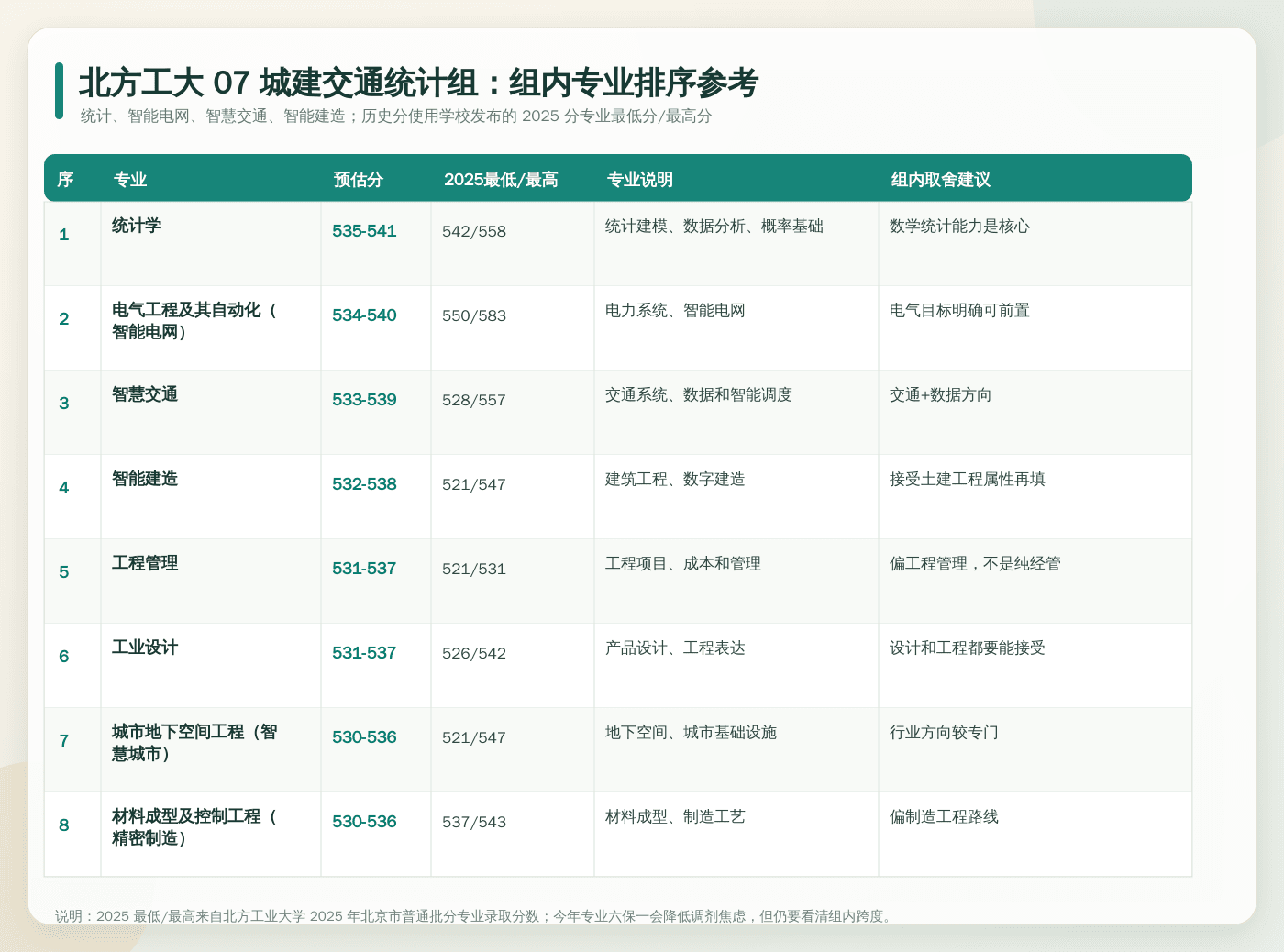Click advice 偏工程管理，不是纯经管
Screen dimensions: 1284x952
coord(975,564)
